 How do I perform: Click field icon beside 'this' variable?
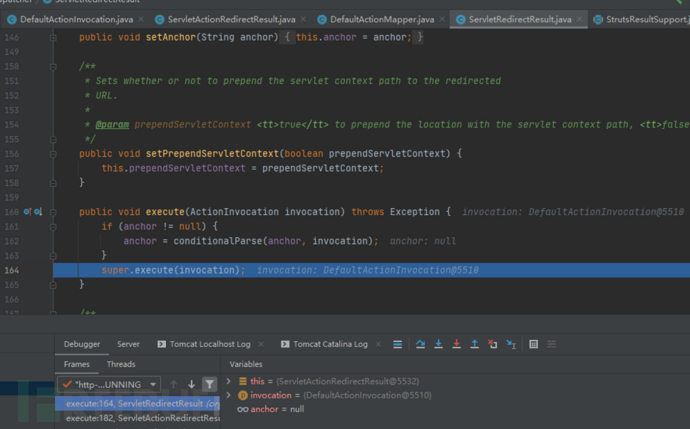click(242, 381)
